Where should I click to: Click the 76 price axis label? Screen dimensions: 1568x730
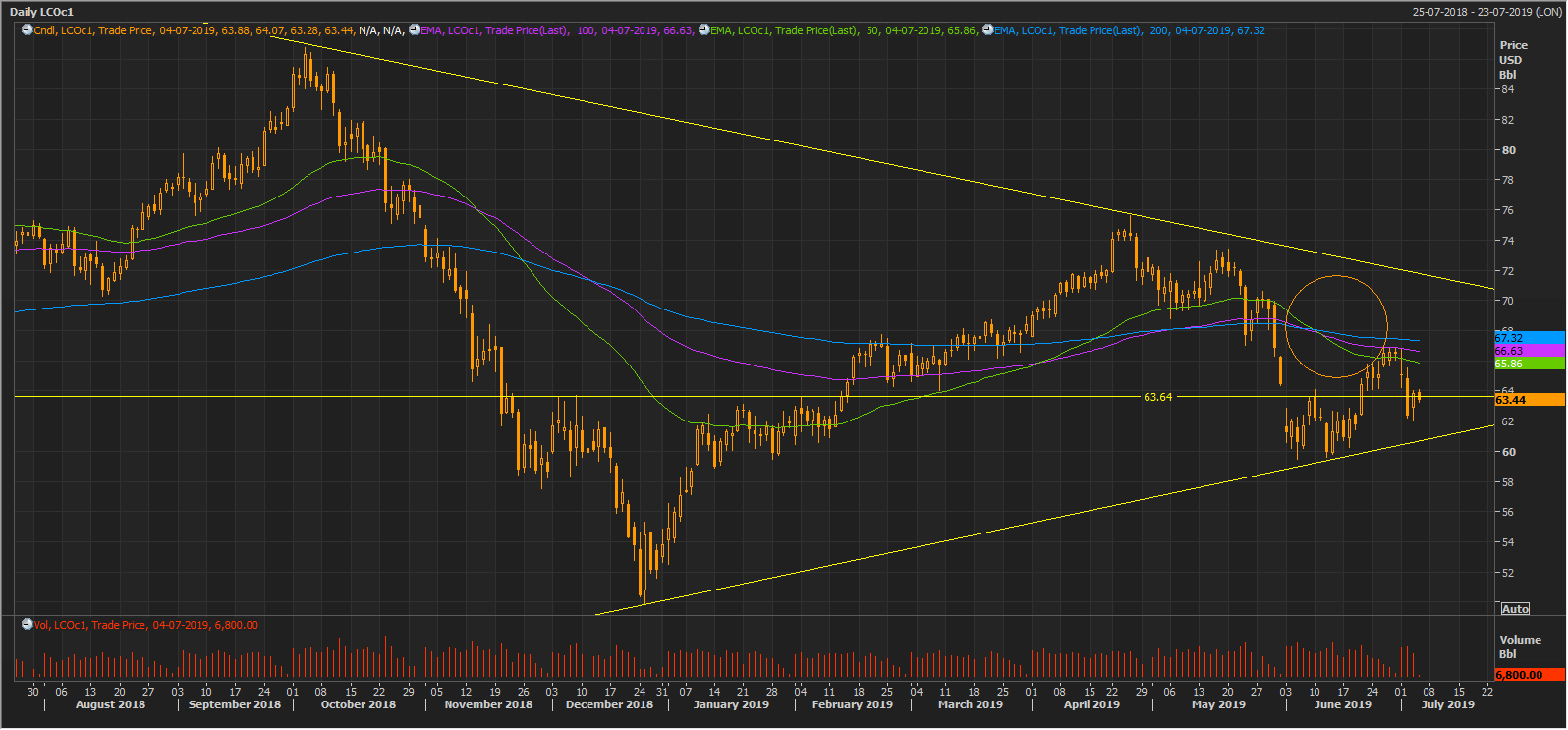tap(1507, 210)
